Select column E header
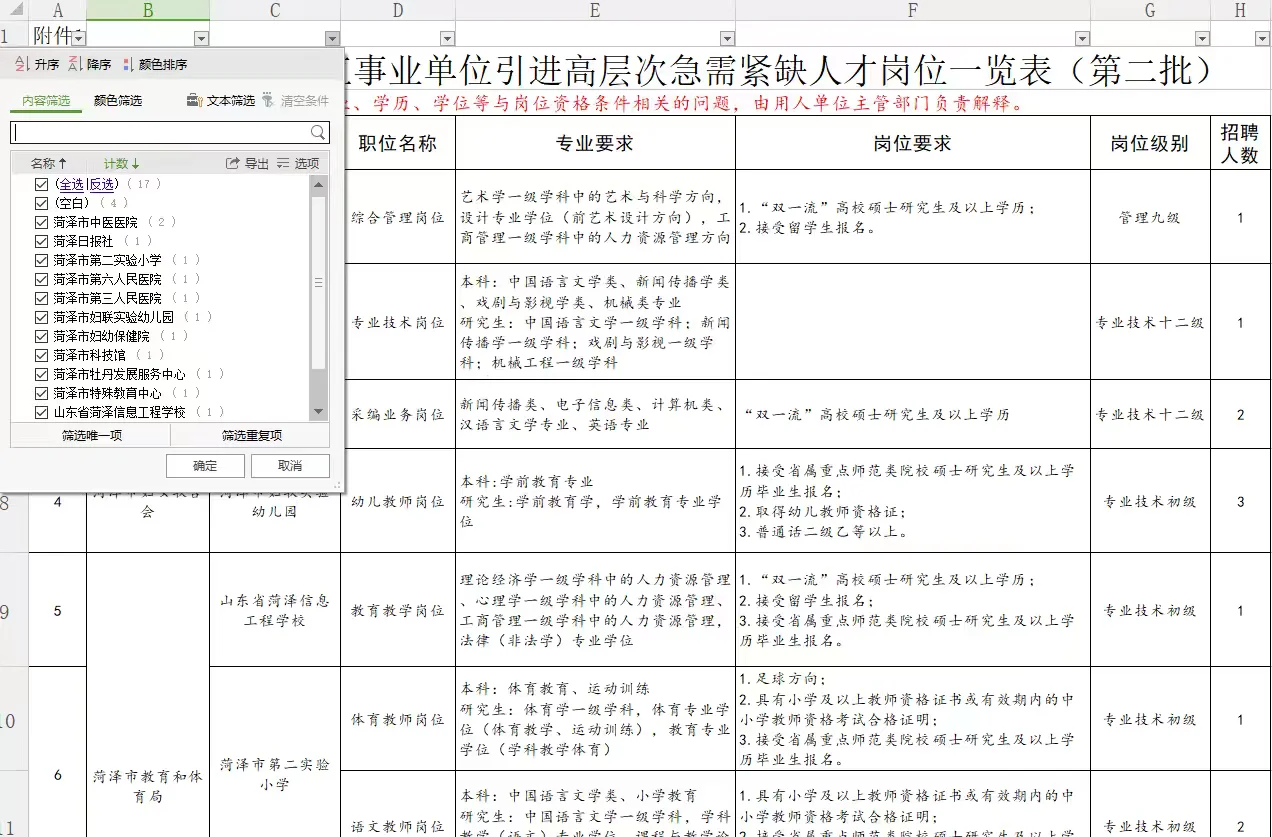This screenshot has width=1272, height=837. coord(595,10)
